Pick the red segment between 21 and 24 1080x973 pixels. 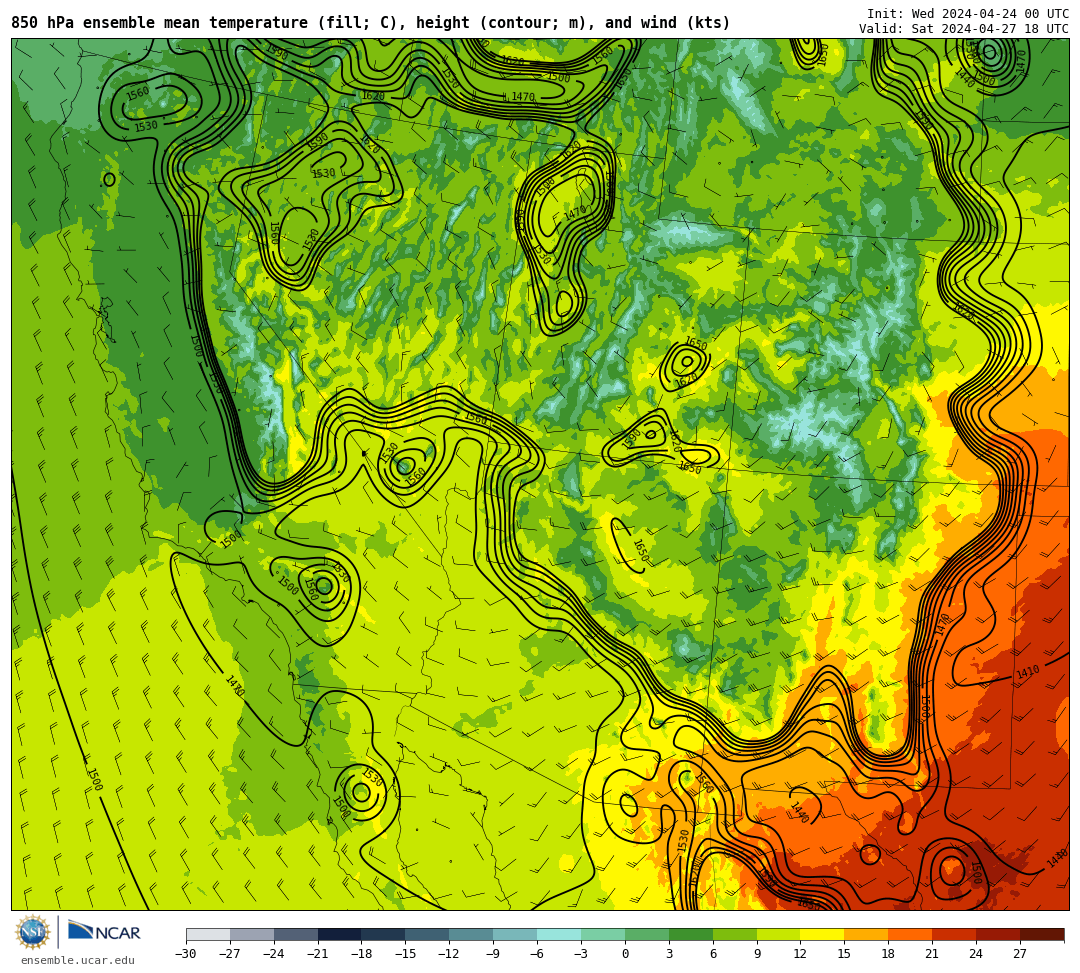(955, 934)
